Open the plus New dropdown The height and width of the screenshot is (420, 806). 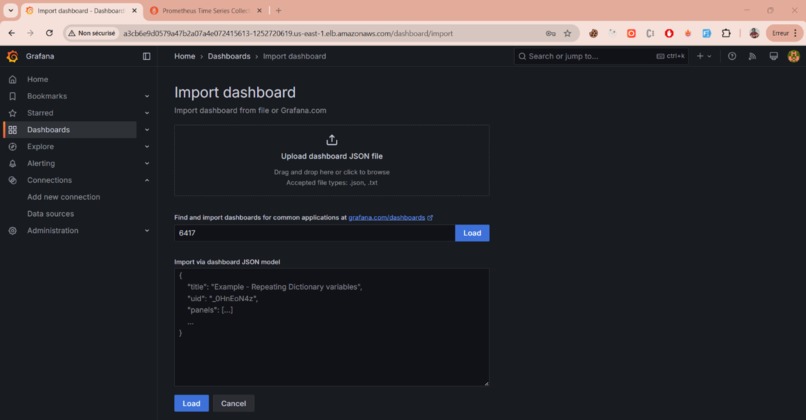coord(704,56)
